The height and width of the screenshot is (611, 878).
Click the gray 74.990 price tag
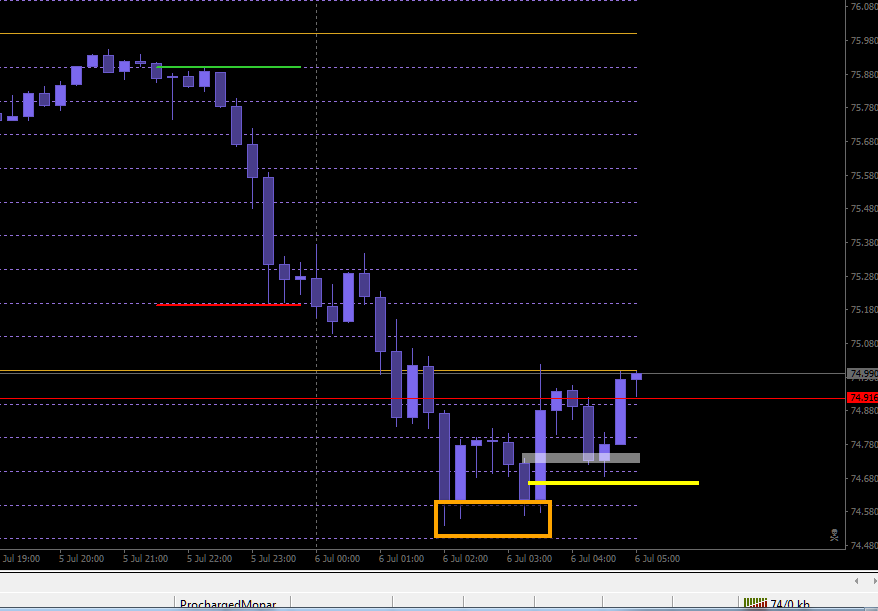[x=863, y=373]
